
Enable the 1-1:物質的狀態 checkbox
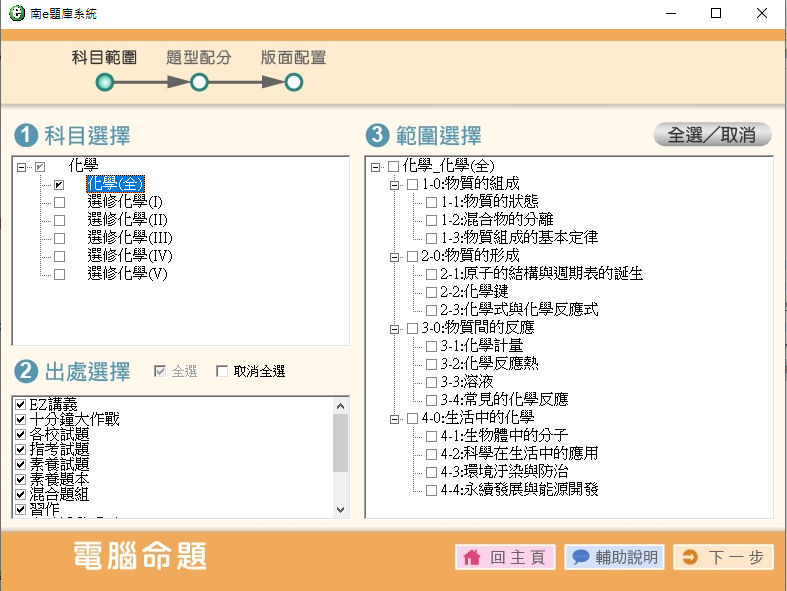[x=431, y=202]
